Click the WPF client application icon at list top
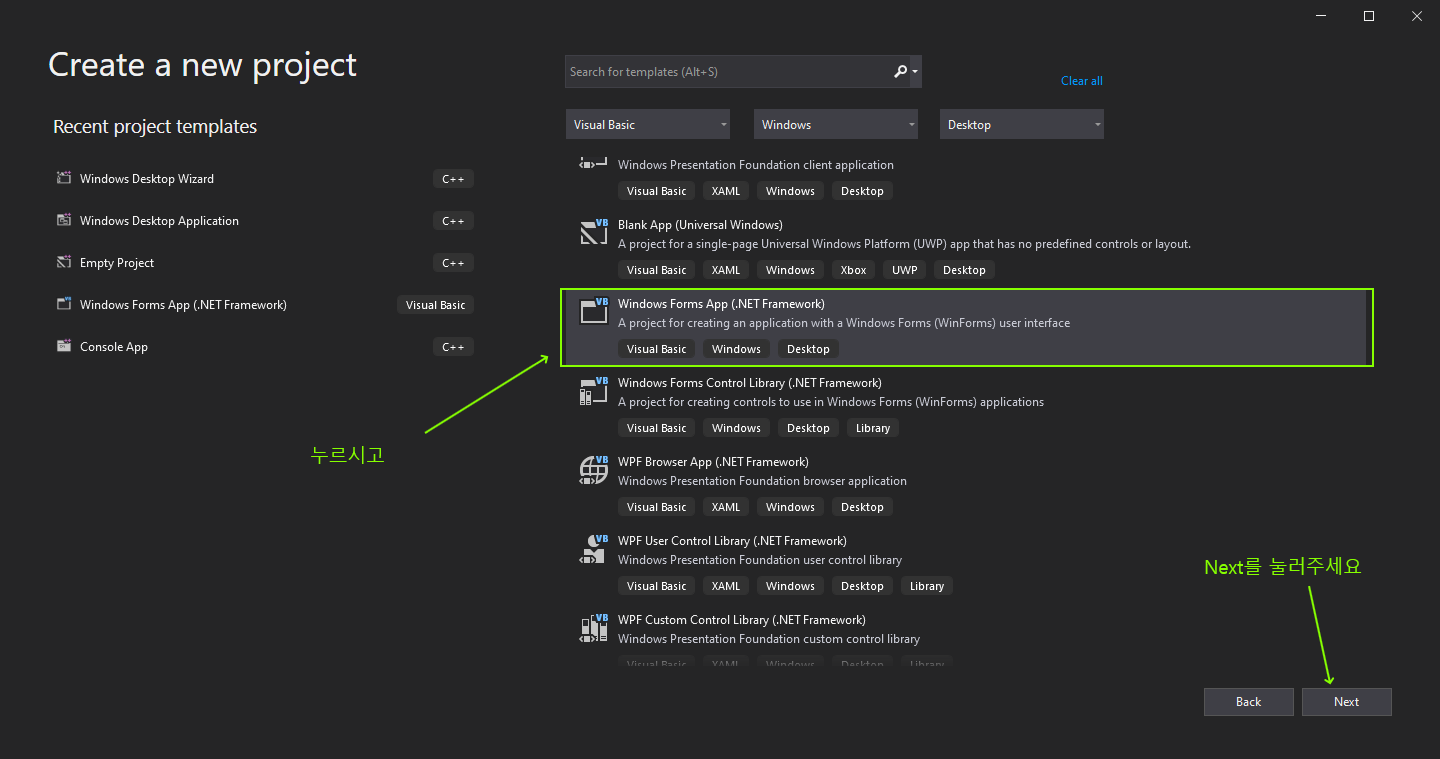 coord(594,163)
